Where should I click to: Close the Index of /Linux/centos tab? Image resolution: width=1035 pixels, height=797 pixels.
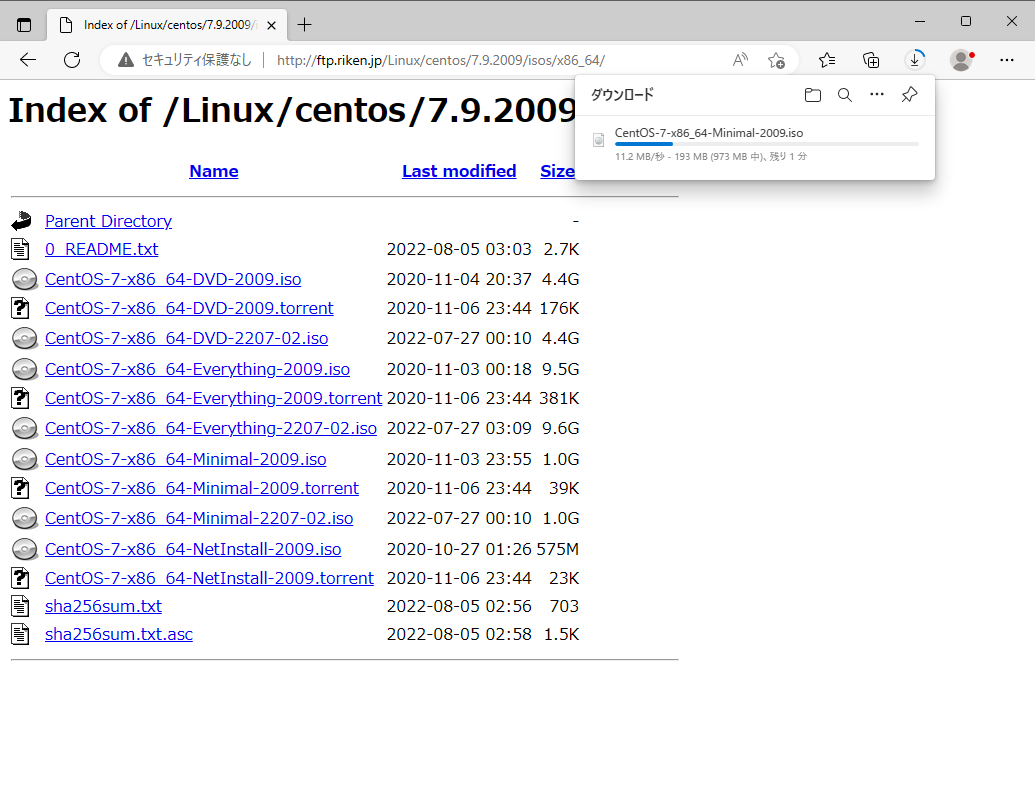click(x=271, y=25)
